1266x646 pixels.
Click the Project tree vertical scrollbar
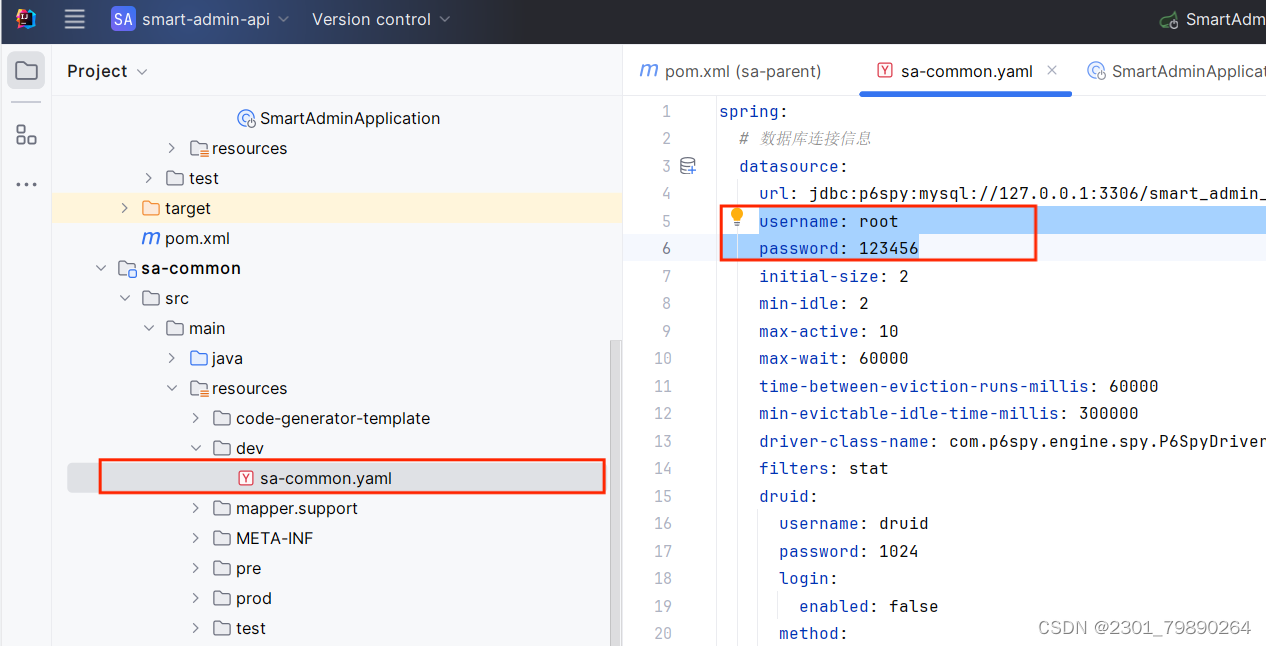pyautogui.click(x=615, y=492)
